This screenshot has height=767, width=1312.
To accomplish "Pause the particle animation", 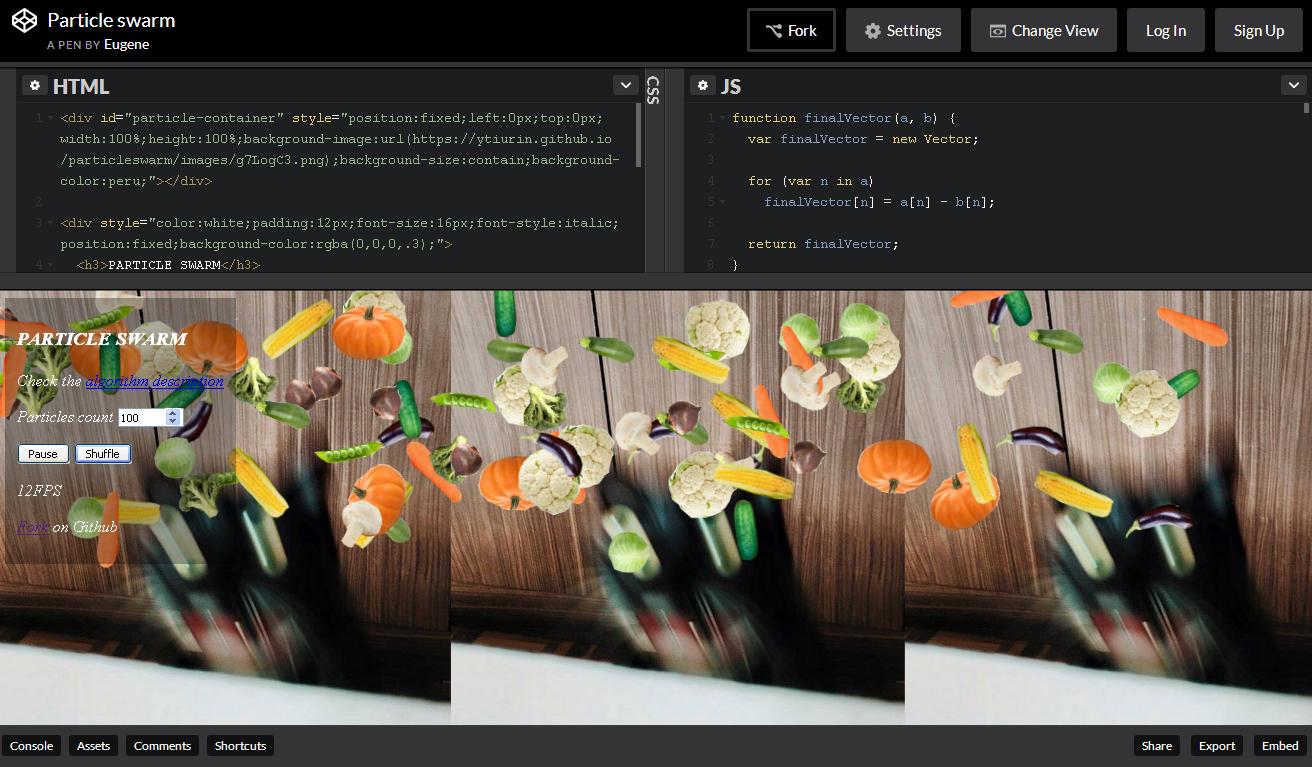I will (x=43, y=454).
